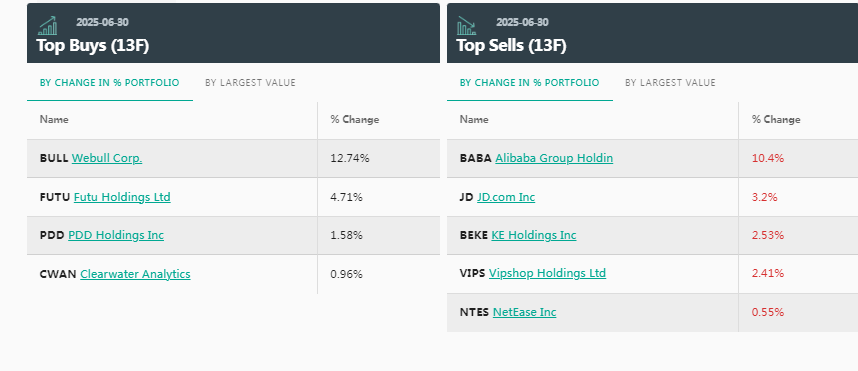Select By Change in % Portfolio tab under Top Buys
The width and height of the screenshot is (858, 371).
pyautogui.click(x=109, y=83)
